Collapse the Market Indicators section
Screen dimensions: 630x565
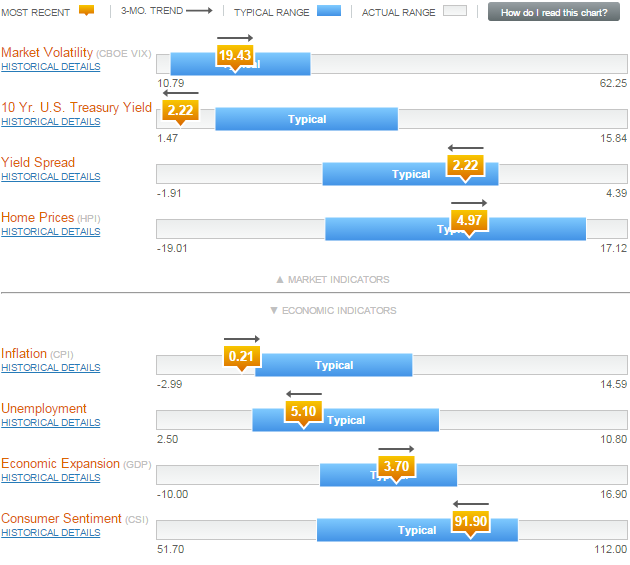click(332, 280)
